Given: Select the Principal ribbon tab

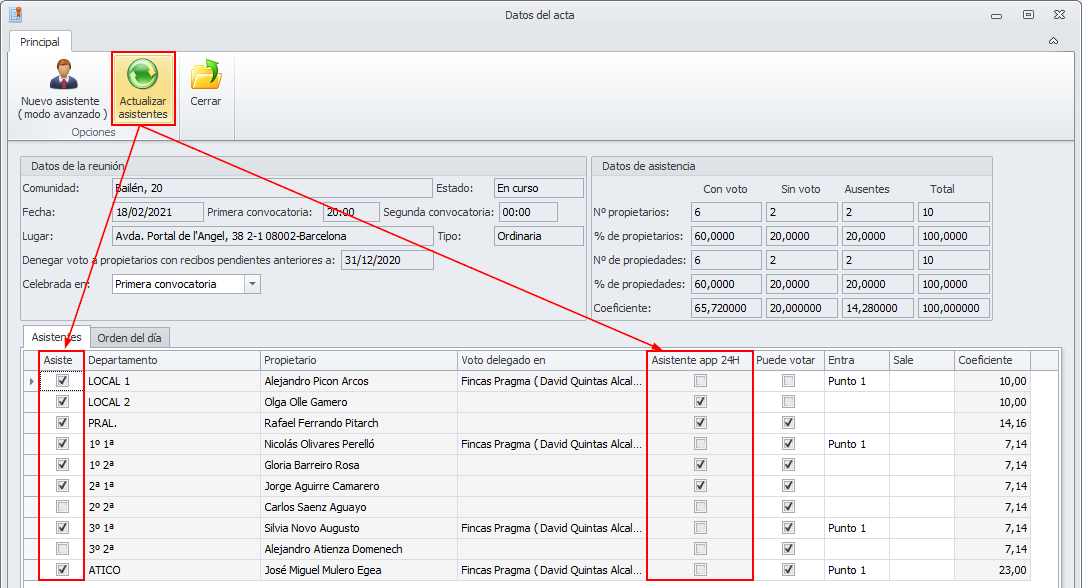Looking at the screenshot, I should pyautogui.click(x=40, y=42).
